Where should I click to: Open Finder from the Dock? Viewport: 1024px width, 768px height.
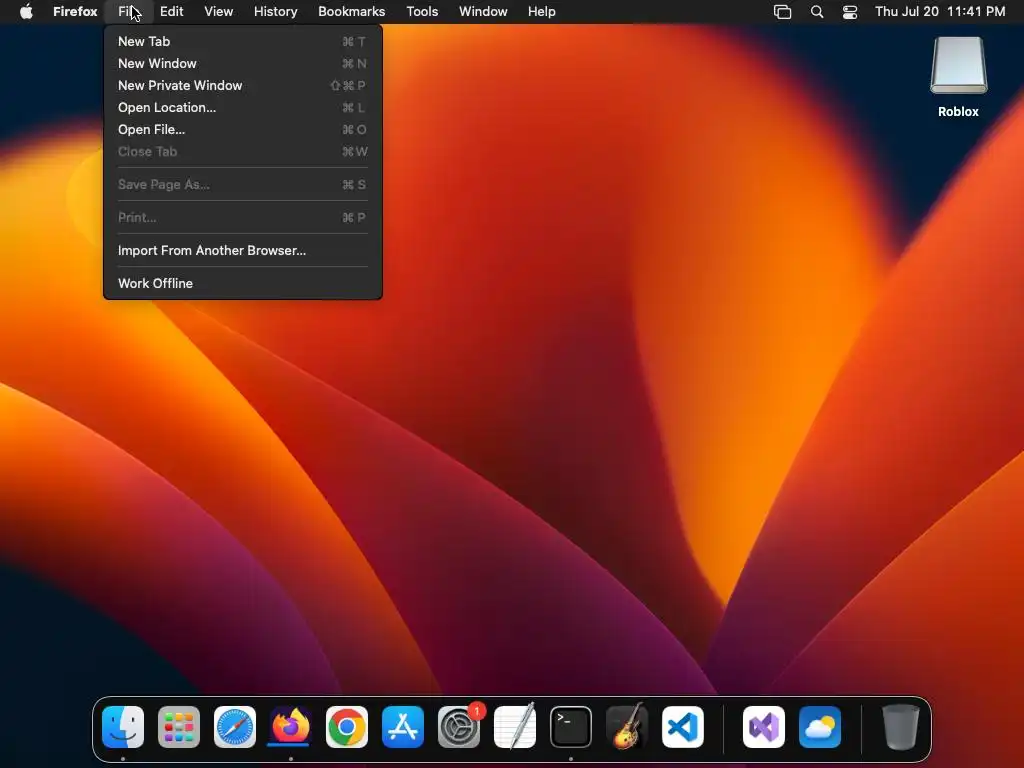point(123,727)
